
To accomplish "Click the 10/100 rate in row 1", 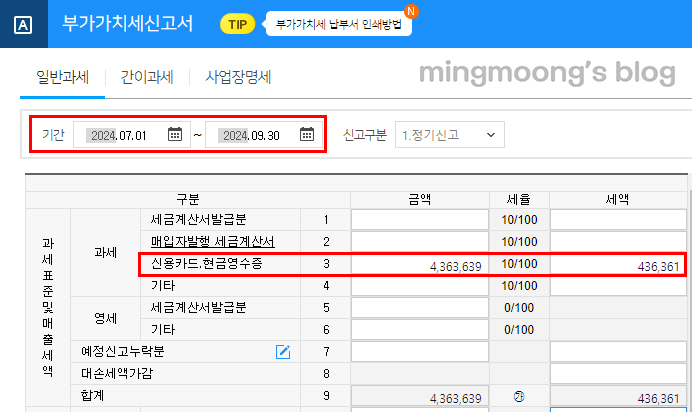I will click(x=519, y=220).
